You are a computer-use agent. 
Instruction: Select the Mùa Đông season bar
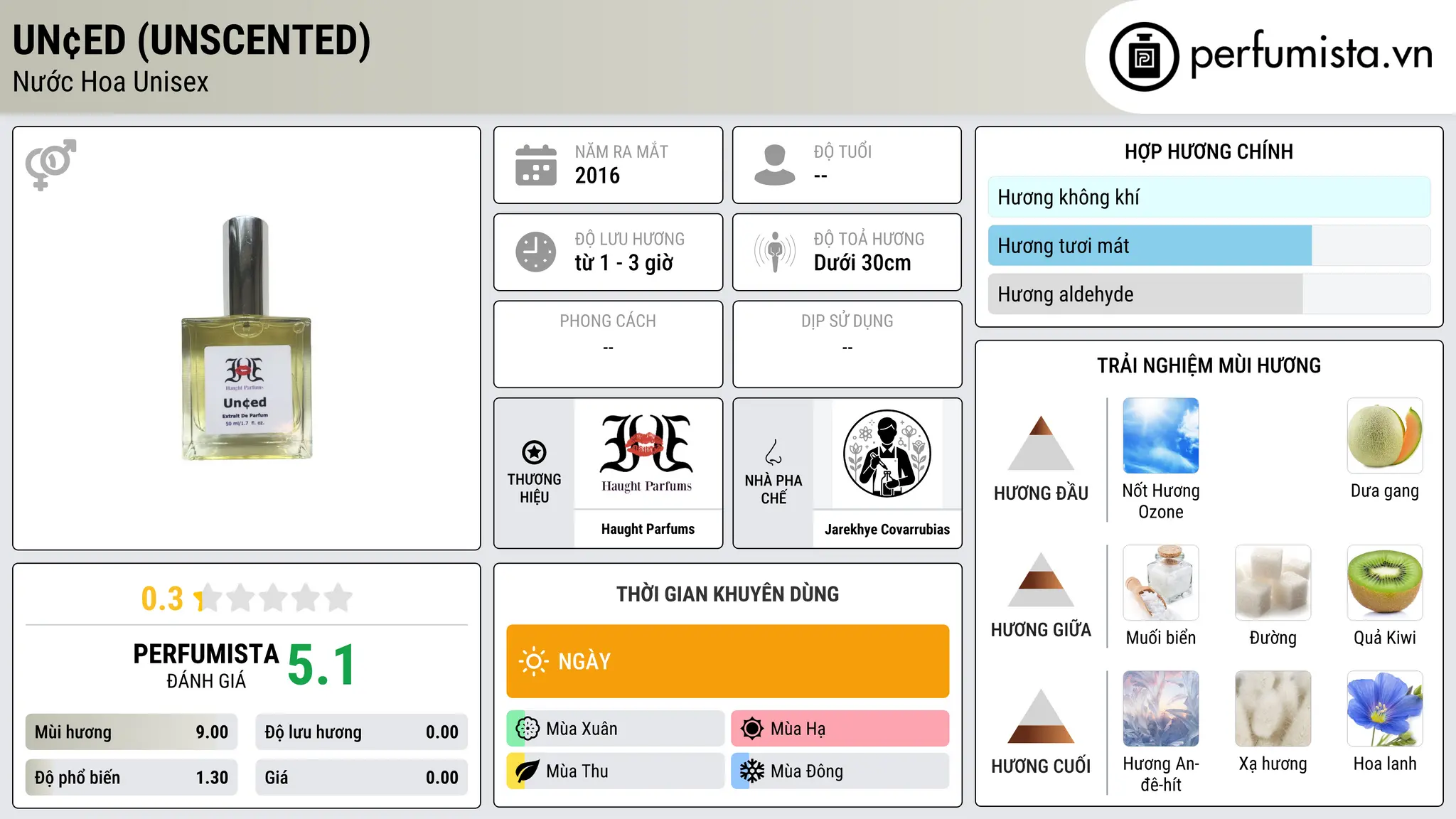point(840,771)
